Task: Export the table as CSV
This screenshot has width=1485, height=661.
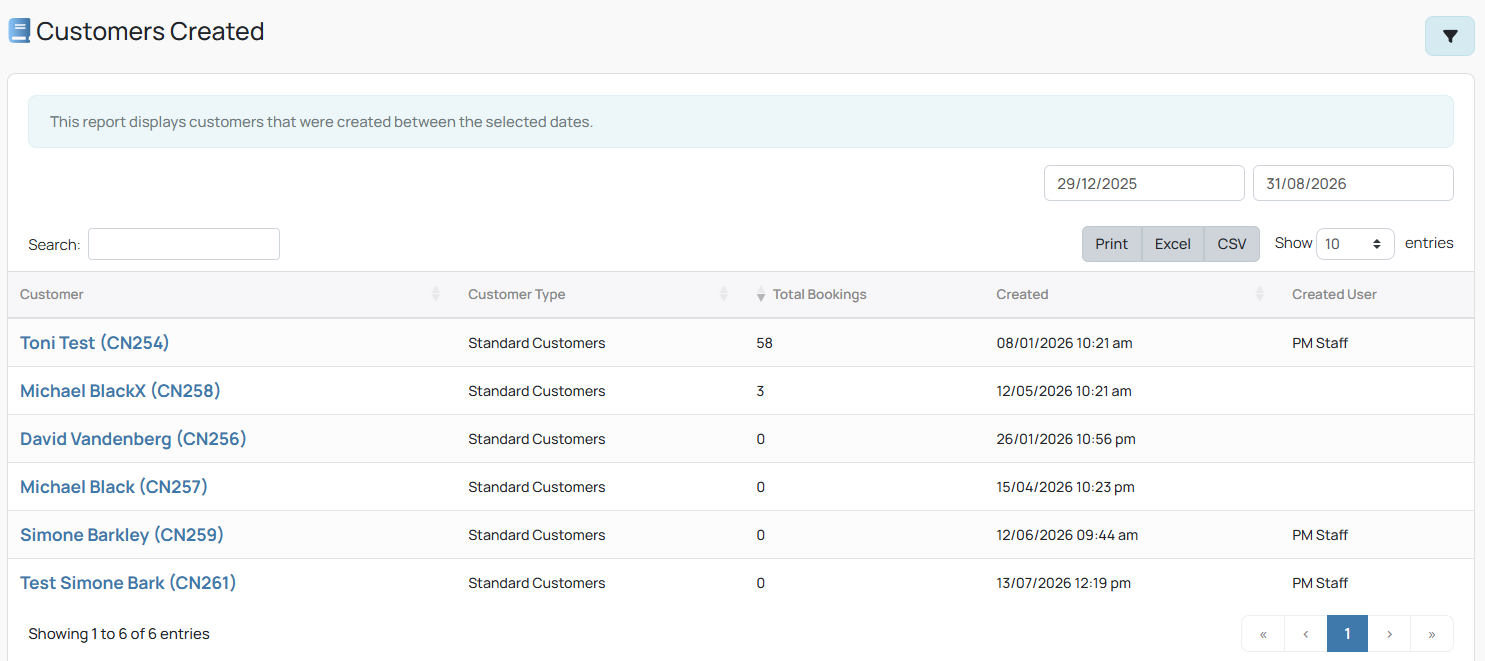Action: pos(1232,244)
